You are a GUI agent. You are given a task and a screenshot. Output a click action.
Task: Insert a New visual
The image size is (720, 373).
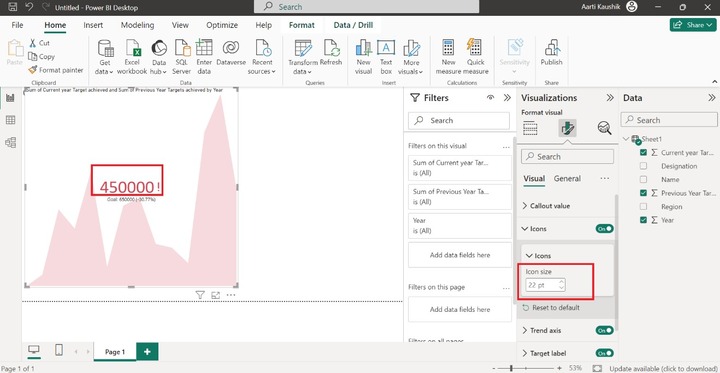pos(363,57)
